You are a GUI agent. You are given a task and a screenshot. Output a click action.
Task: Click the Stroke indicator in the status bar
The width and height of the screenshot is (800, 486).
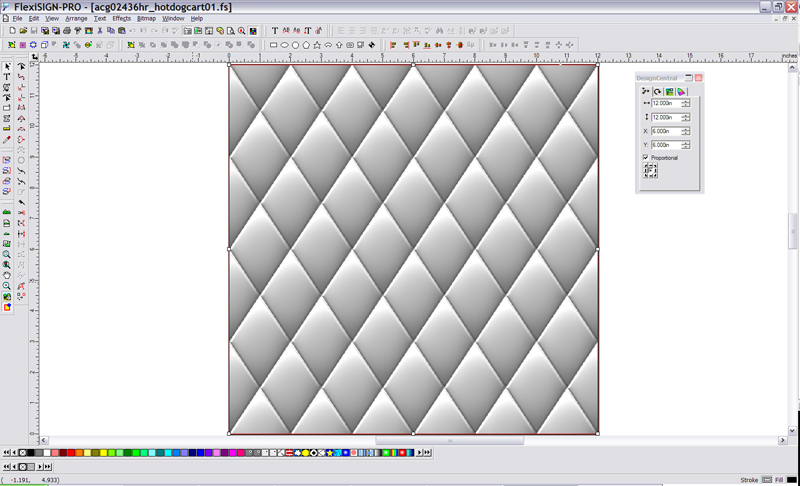(766, 480)
